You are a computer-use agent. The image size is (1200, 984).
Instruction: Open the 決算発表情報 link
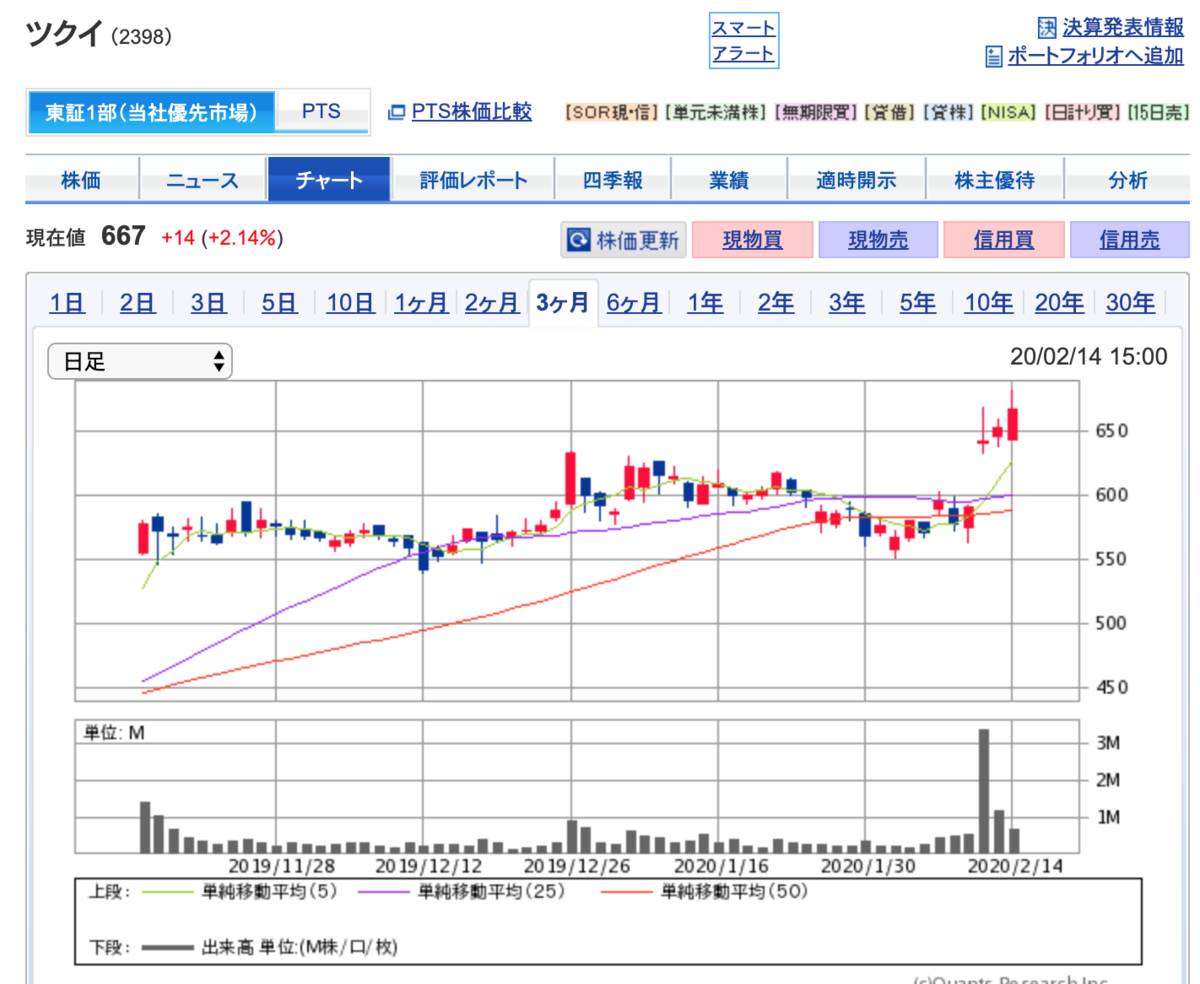coord(1122,28)
